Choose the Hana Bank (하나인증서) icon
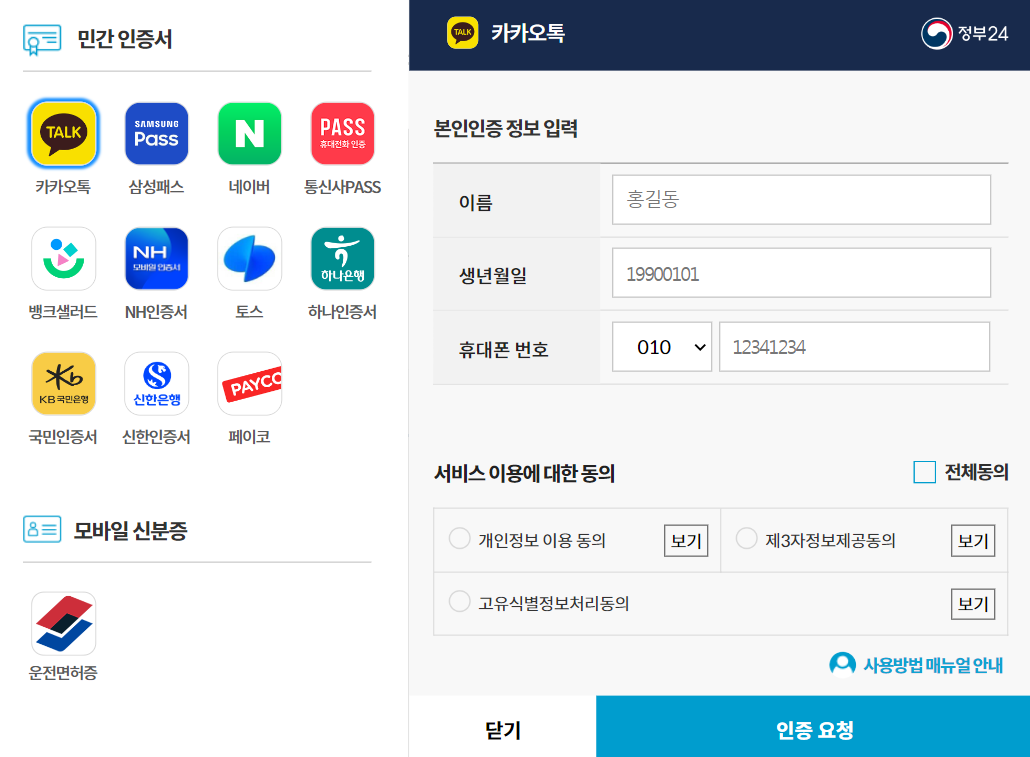Screen dimensions: 1030x757 pyautogui.click(x=342, y=258)
